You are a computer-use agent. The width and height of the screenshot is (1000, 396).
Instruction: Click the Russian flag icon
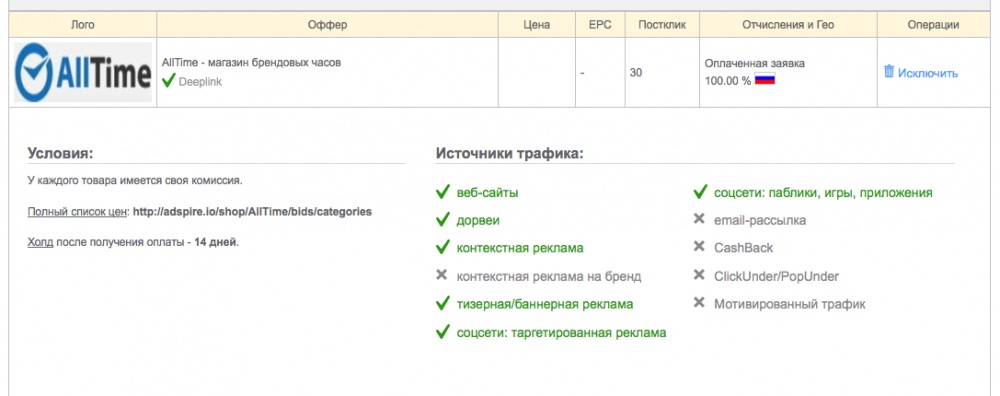point(765,79)
